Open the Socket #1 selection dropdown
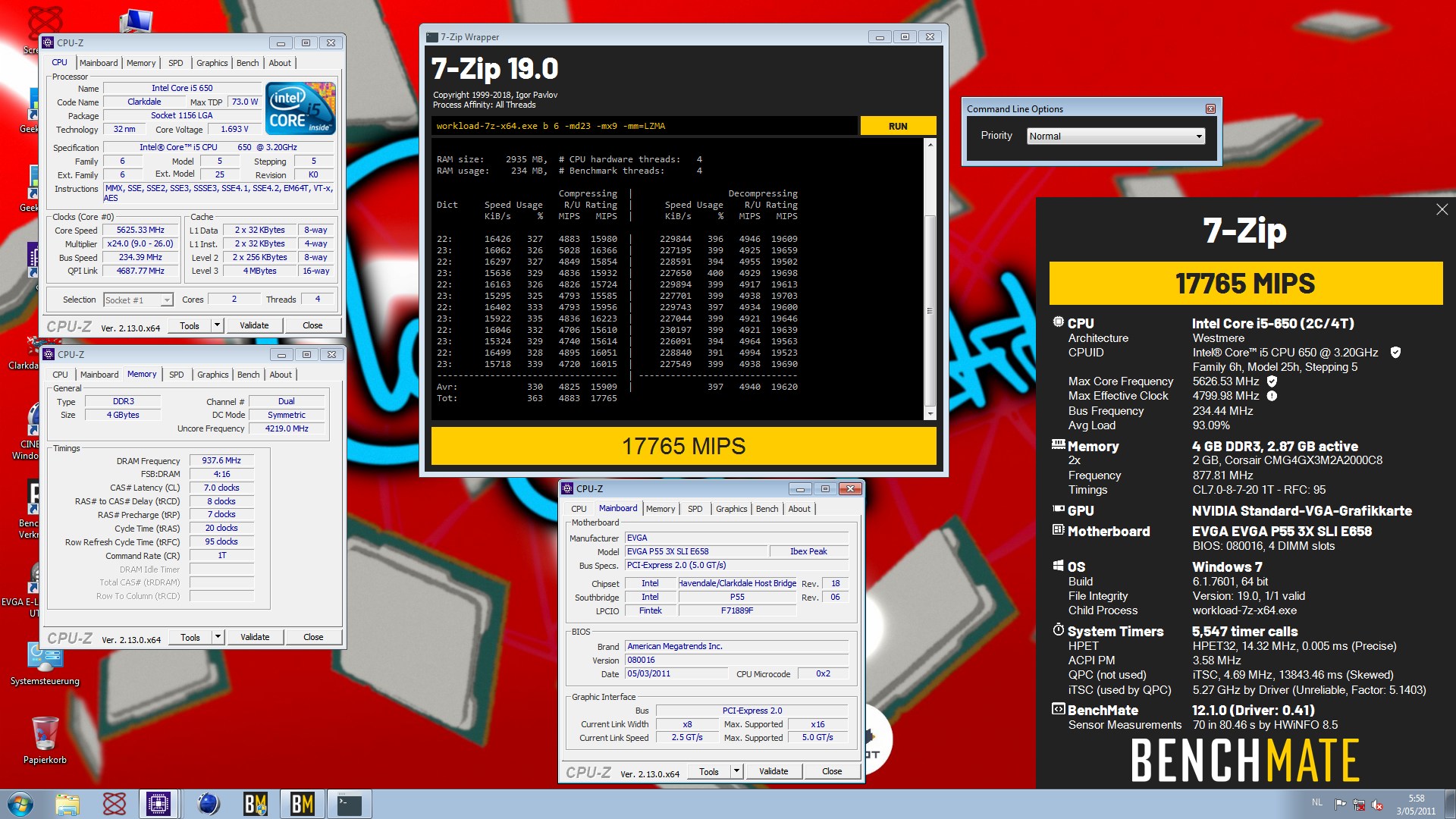 tap(138, 300)
